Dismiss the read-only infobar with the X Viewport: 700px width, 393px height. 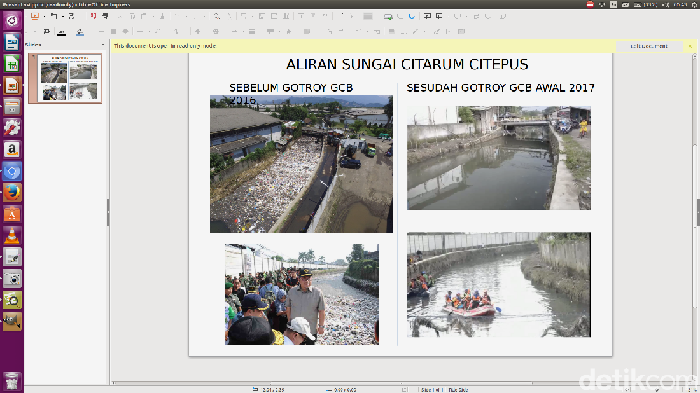coord(690,46)
